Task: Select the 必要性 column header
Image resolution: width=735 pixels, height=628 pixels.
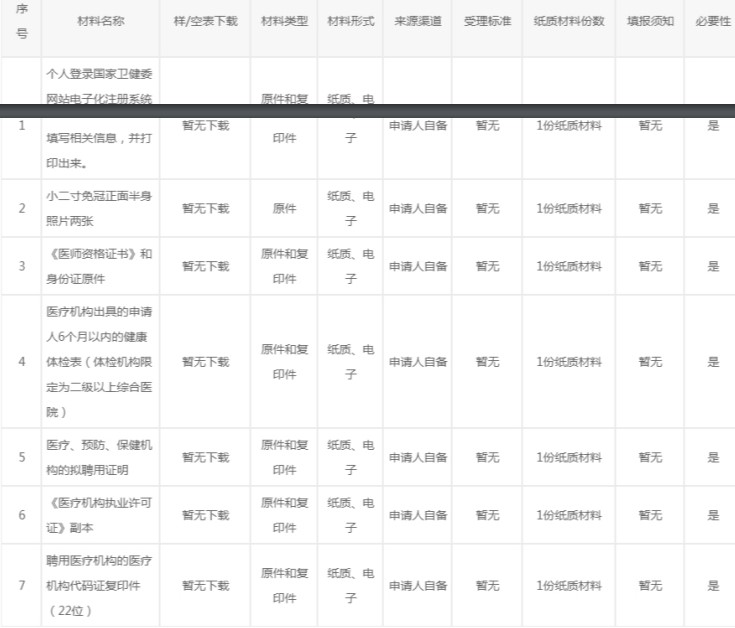Action: tap(713, 21)
